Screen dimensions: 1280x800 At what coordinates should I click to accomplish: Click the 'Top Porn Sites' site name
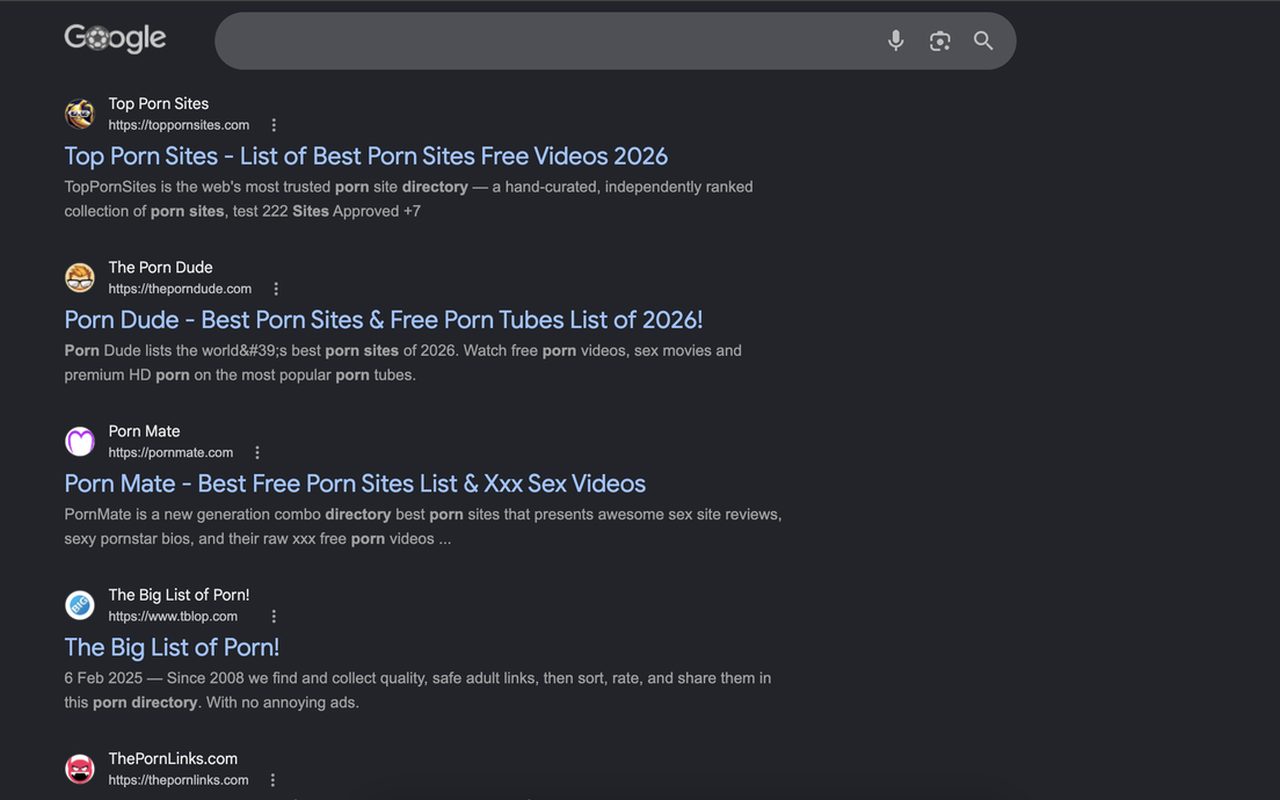point(159,104)
